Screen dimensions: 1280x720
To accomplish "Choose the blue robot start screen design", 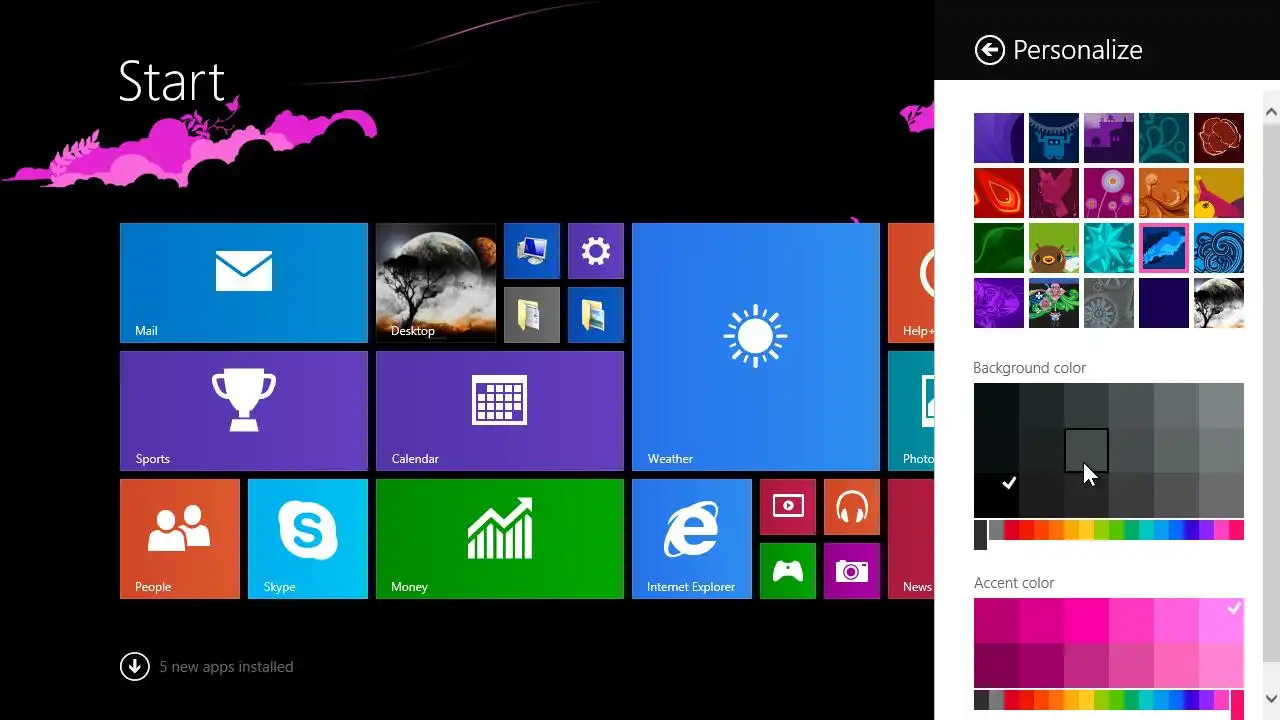I will tap(1054, 138).
